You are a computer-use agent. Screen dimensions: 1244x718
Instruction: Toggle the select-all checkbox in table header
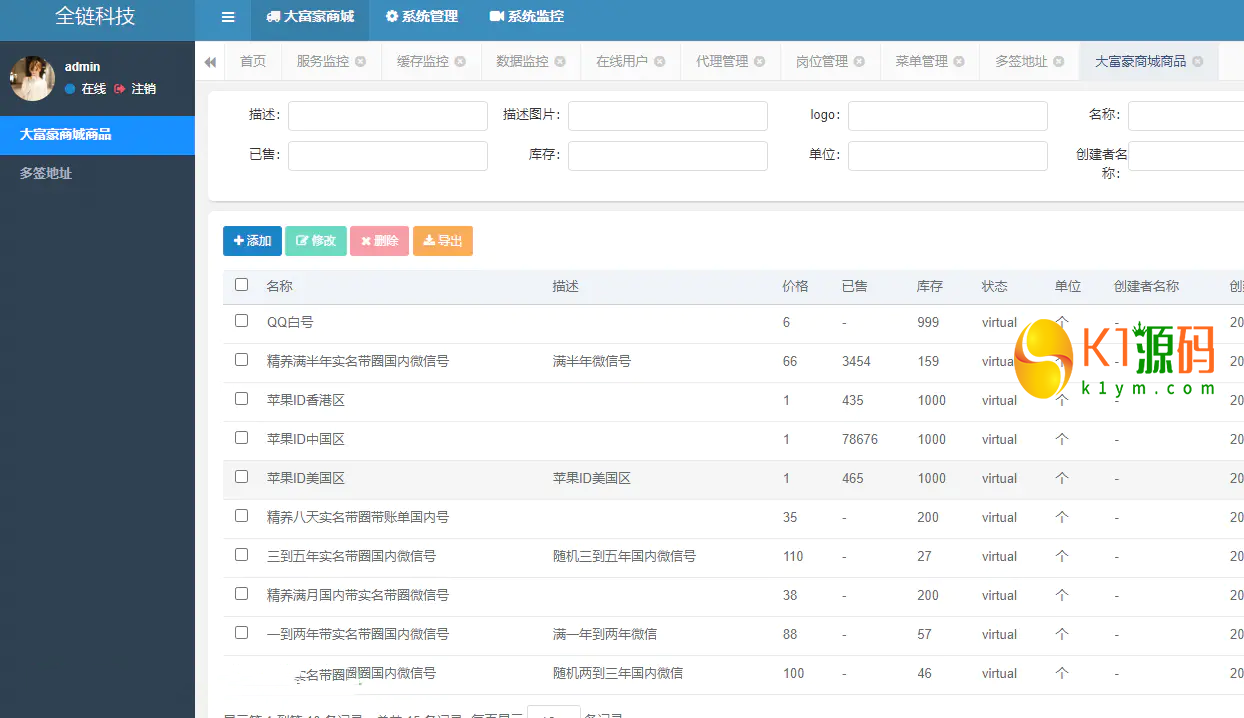[241, 285]
